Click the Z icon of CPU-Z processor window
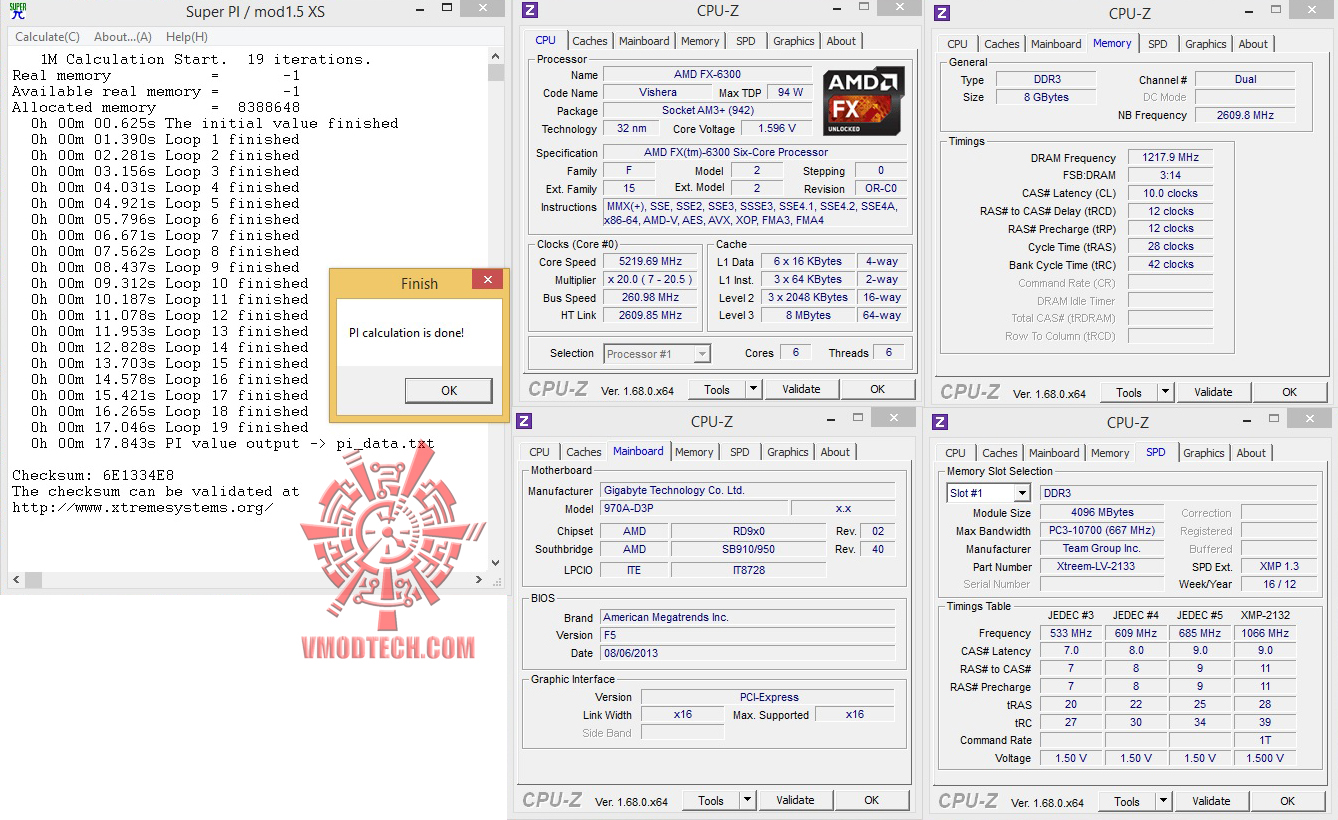Viewport: 1338px width, 820px height. (530, 11)
